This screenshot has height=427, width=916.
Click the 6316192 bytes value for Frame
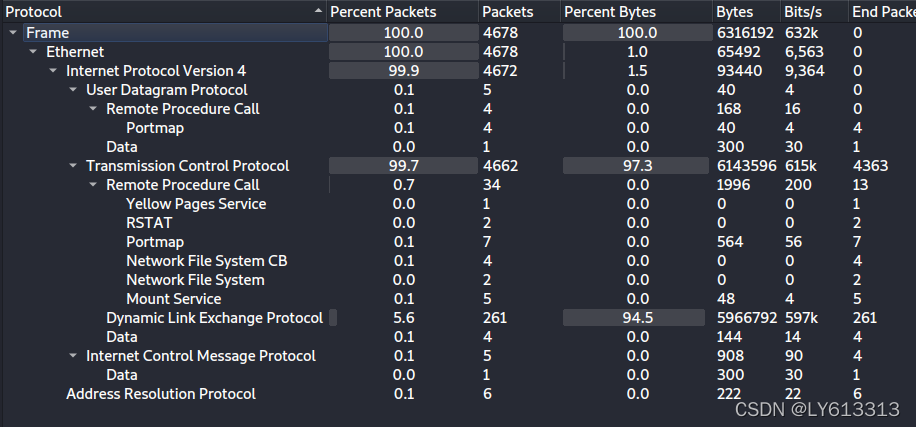coord(745,33)
